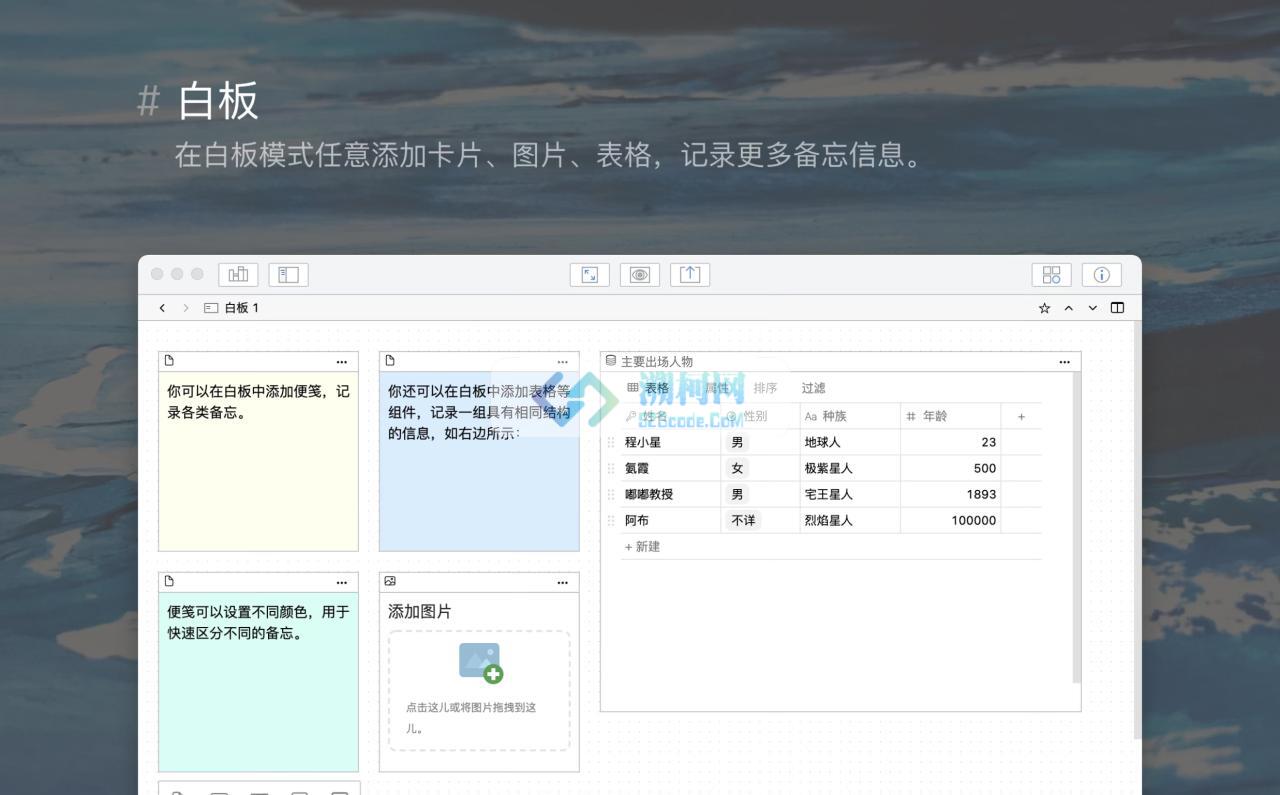
Task: Open the more menu of blue note
Action: [562, 362]
